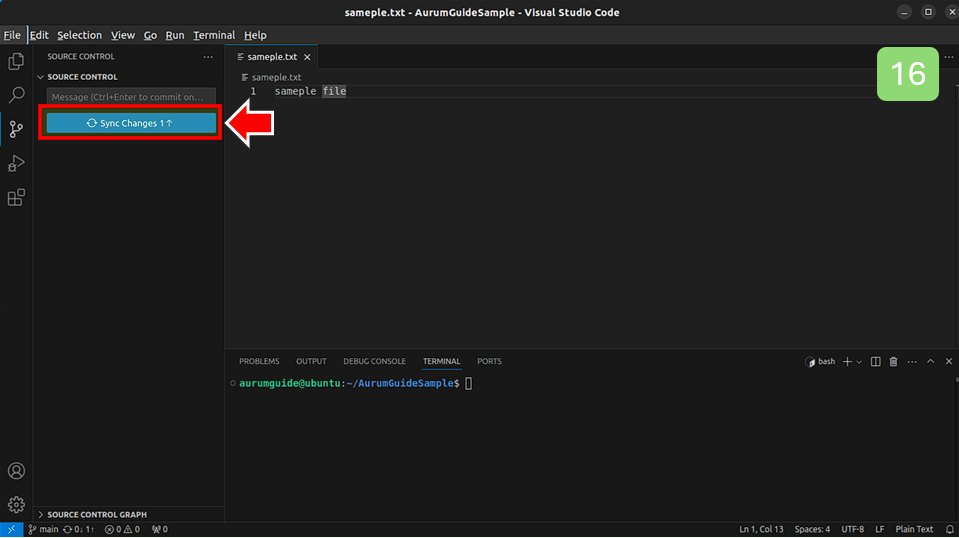
Task: Click sameple.txt in the breadcrumb
Action: [x=276, y=77]
